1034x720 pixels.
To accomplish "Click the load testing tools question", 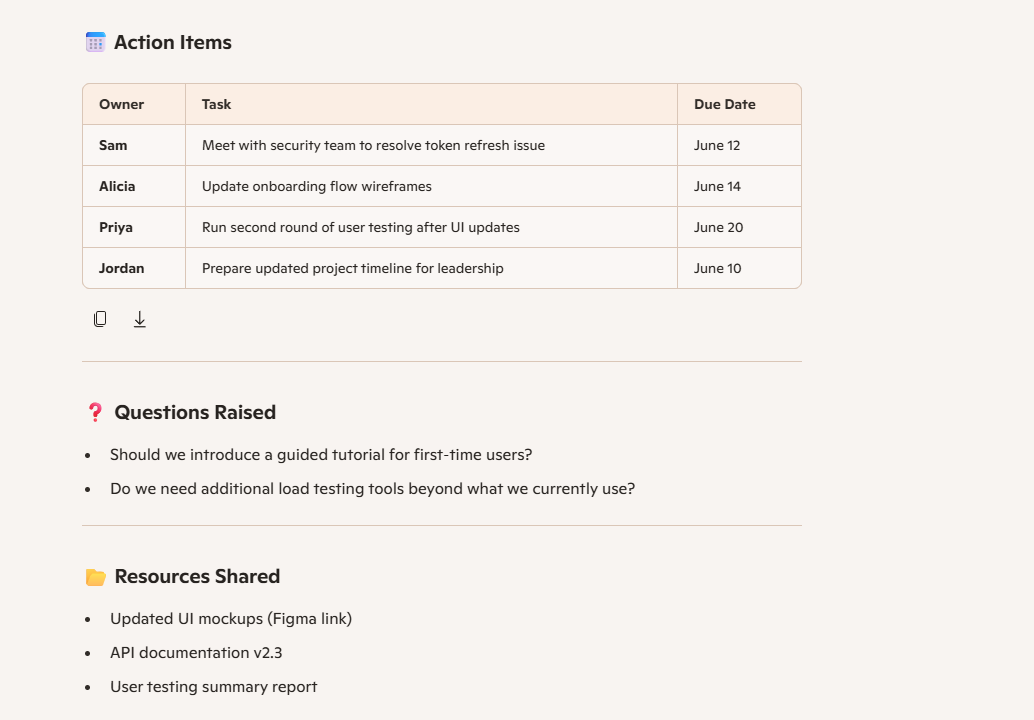I will coord(373,489).
